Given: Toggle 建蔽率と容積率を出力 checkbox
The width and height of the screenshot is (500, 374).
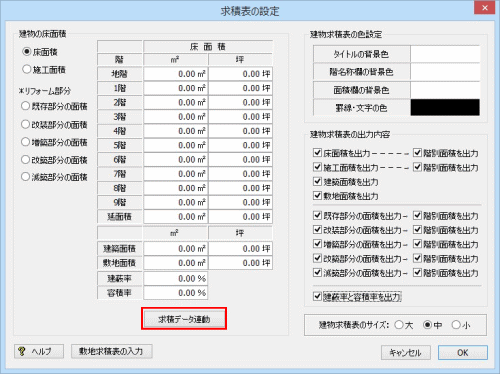Looking at the screenshot, I should coord(317,296).
